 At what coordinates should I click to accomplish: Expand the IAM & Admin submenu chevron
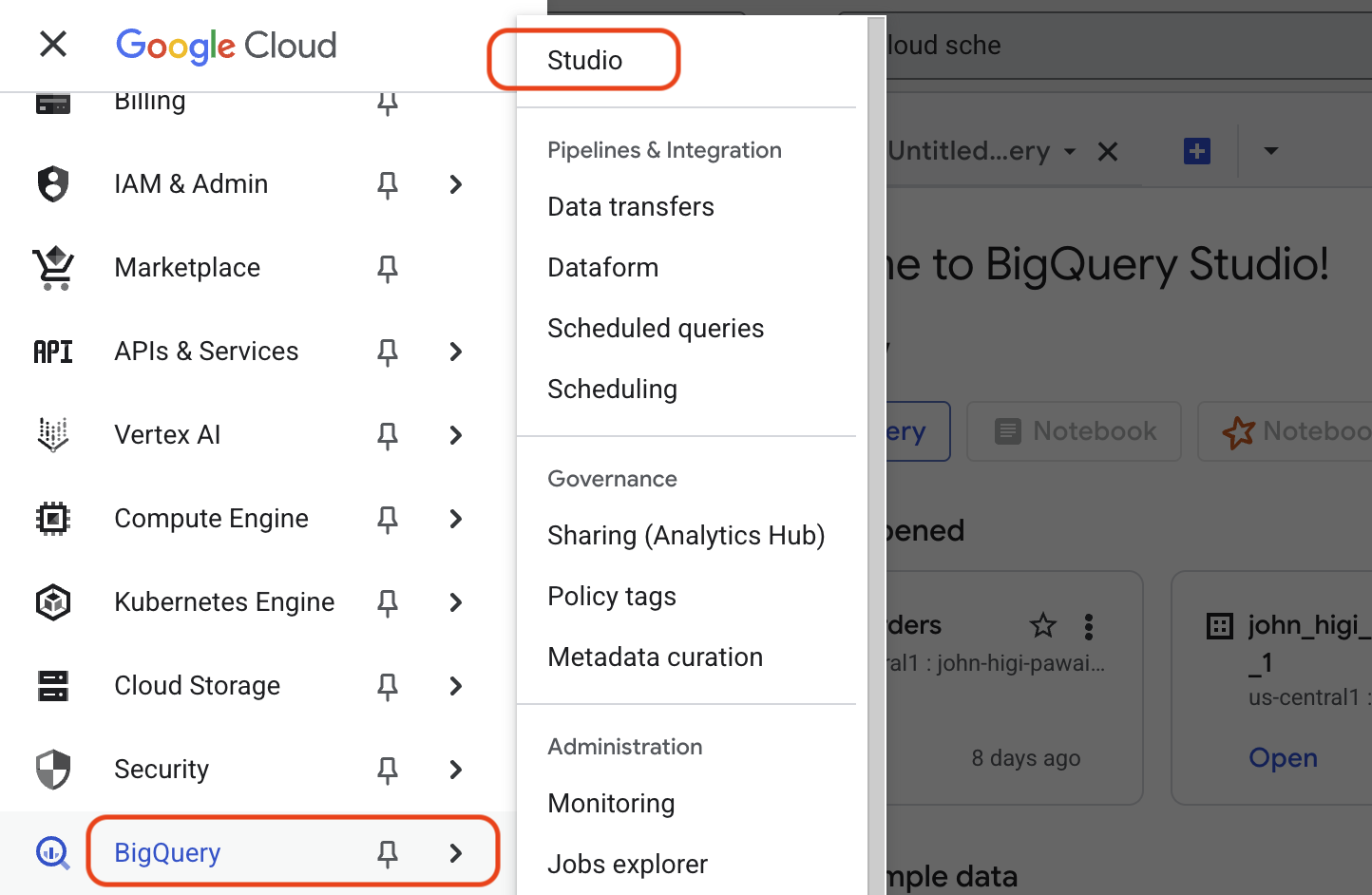click(x=455, y=184)
